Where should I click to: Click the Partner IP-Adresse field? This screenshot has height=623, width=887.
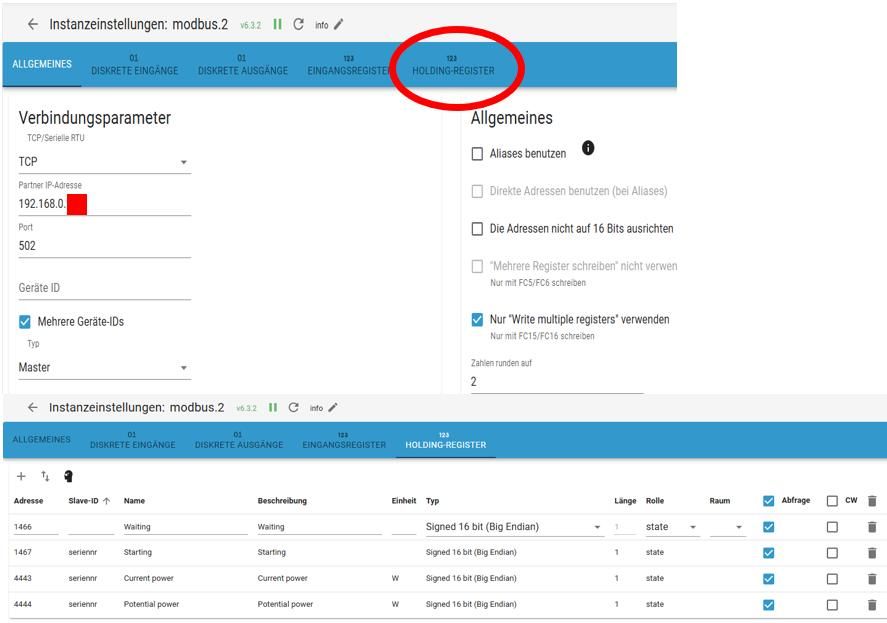point(105,204)
